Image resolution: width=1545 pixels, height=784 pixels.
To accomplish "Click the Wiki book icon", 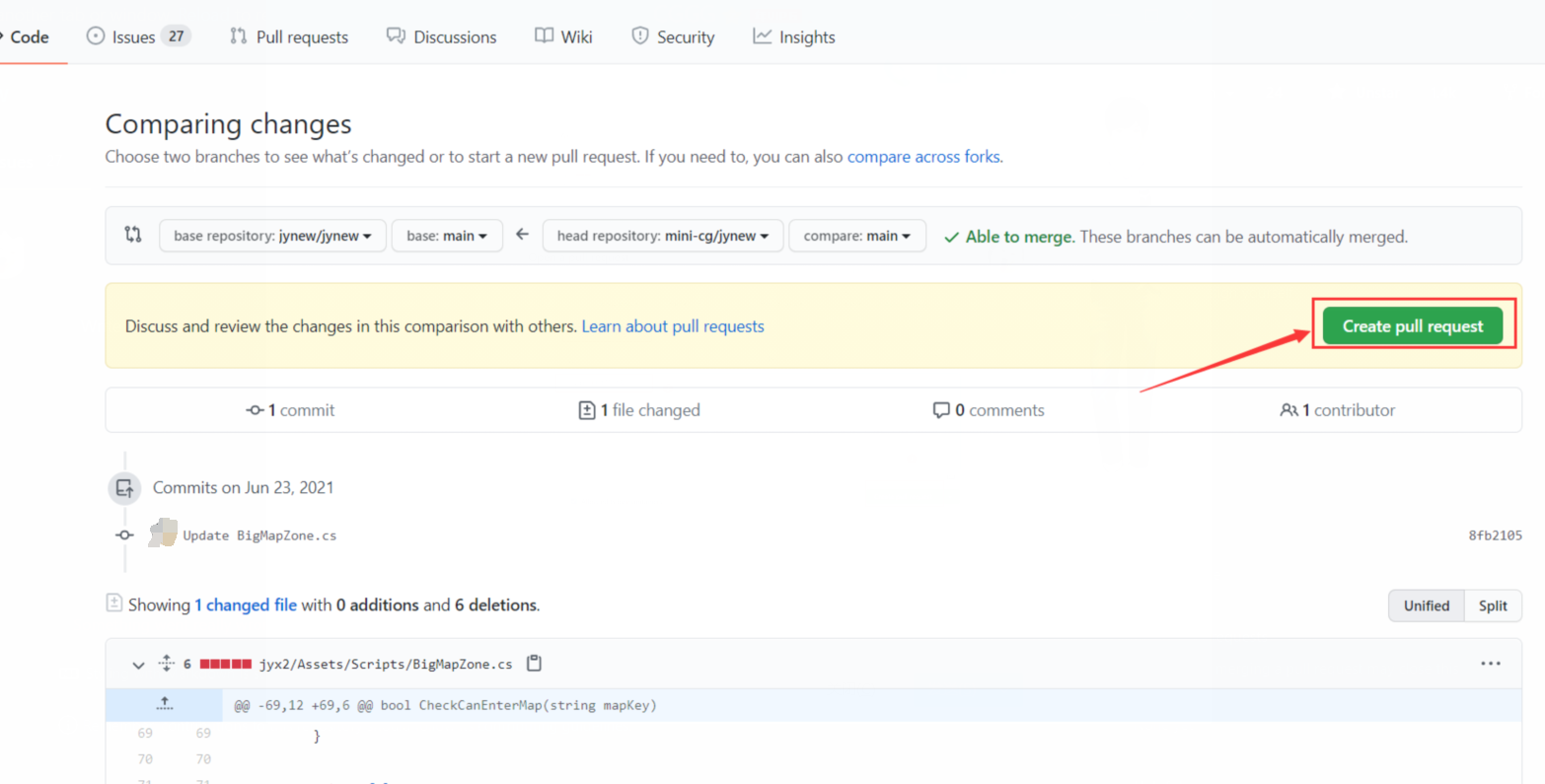I will [544, 36].
